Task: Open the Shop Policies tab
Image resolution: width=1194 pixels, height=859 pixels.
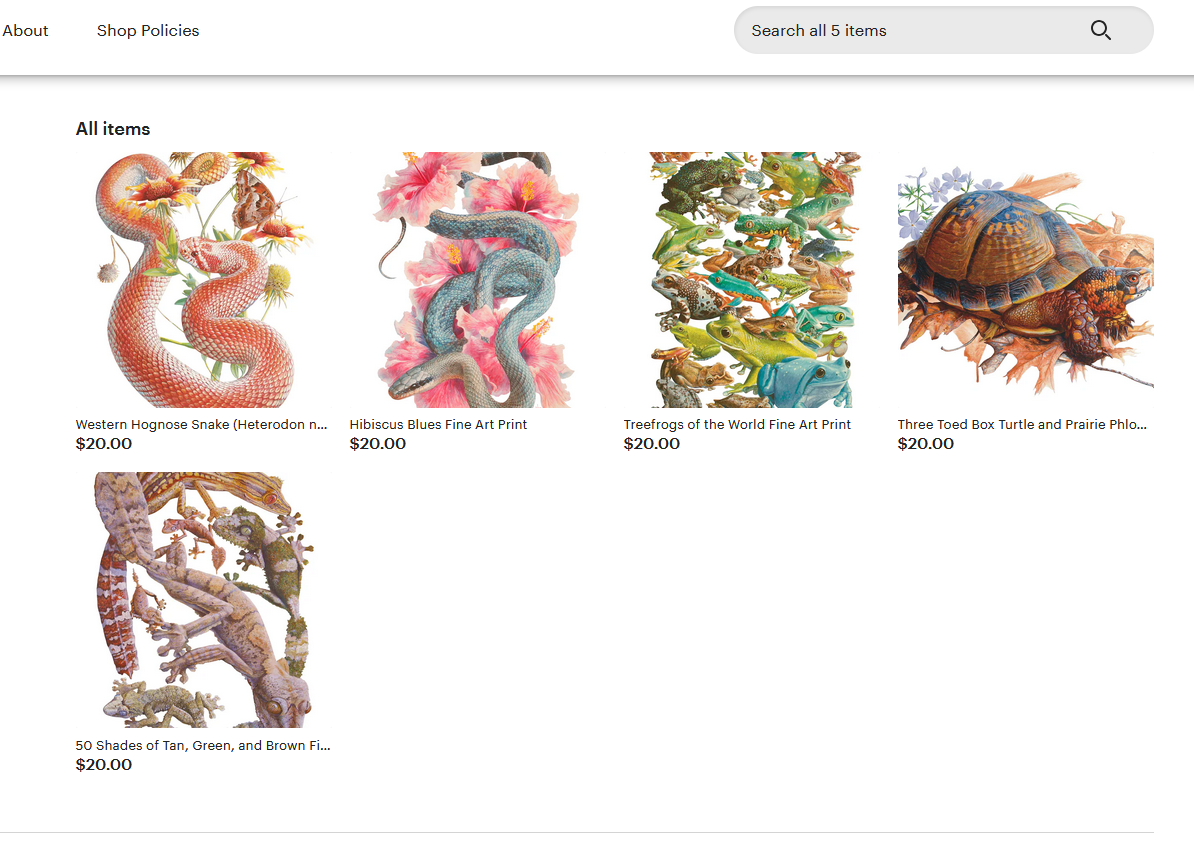Action: (x=148, y=31)
